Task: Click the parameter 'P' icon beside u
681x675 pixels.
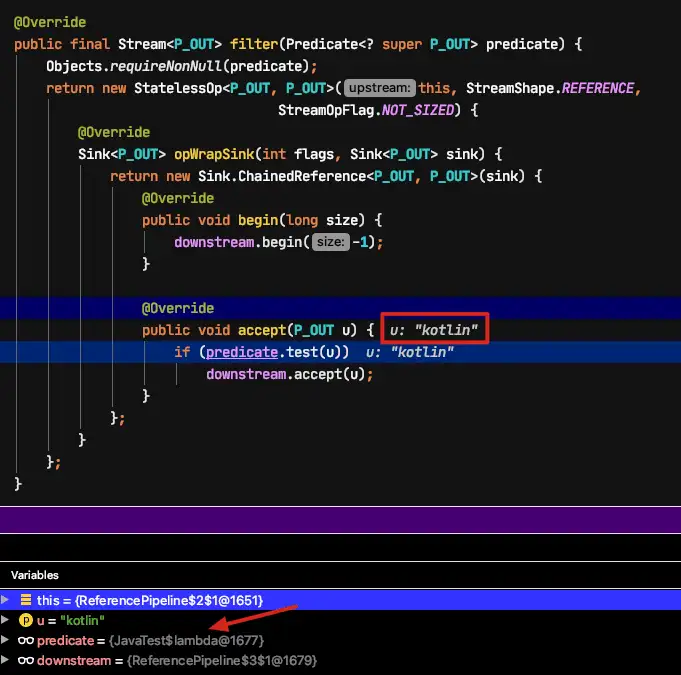Action: click(26, 620)
